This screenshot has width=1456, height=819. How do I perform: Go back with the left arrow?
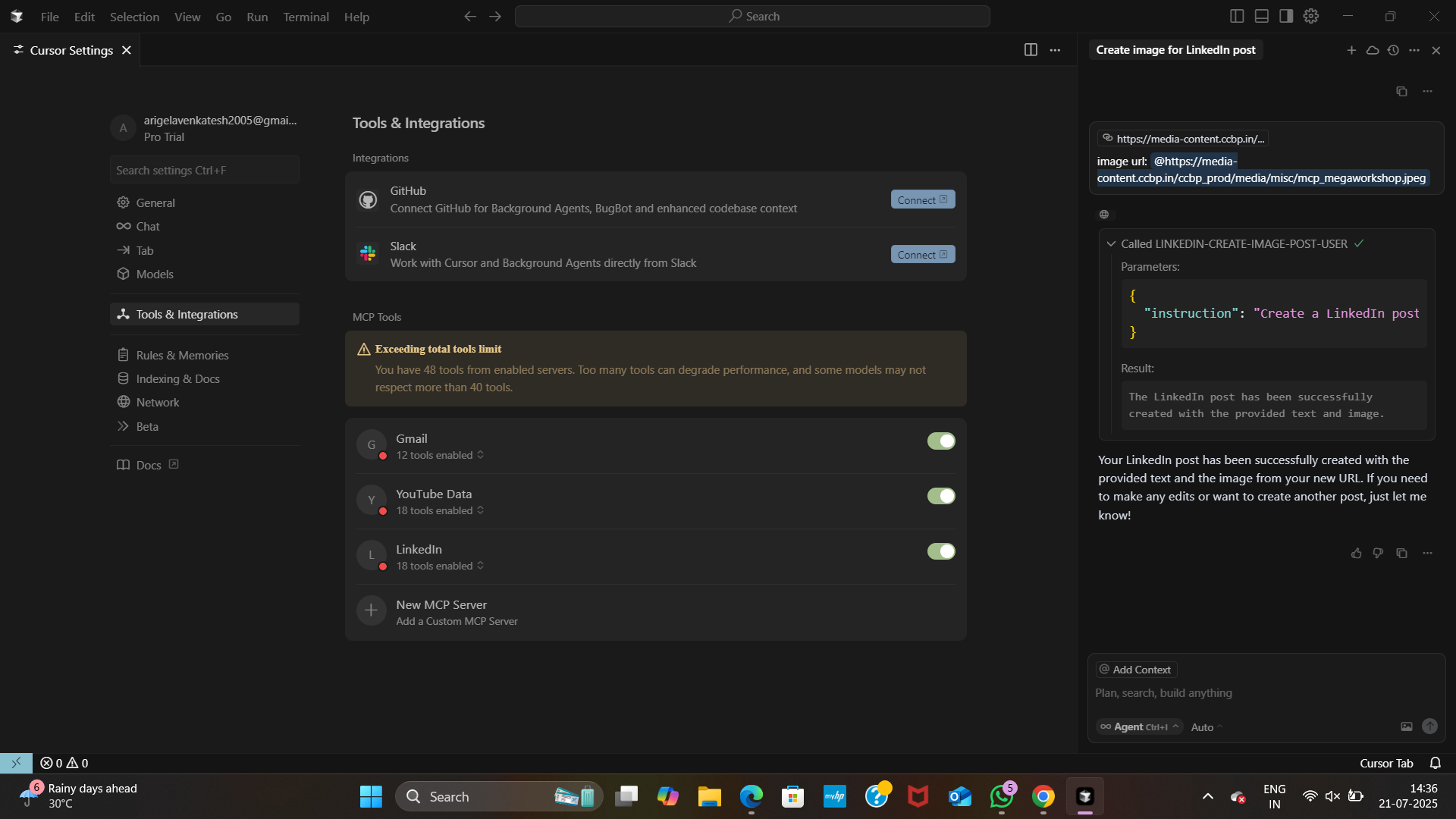[x=470, y=16]
